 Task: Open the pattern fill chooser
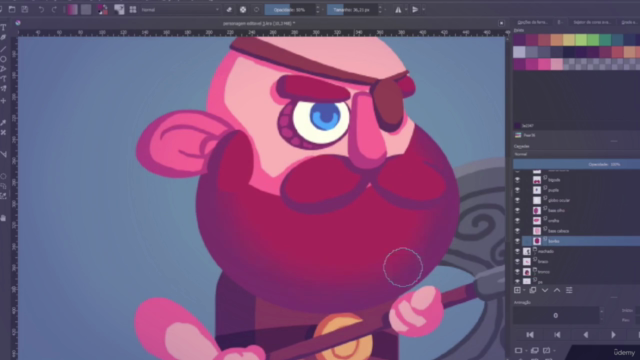point(86,9)
